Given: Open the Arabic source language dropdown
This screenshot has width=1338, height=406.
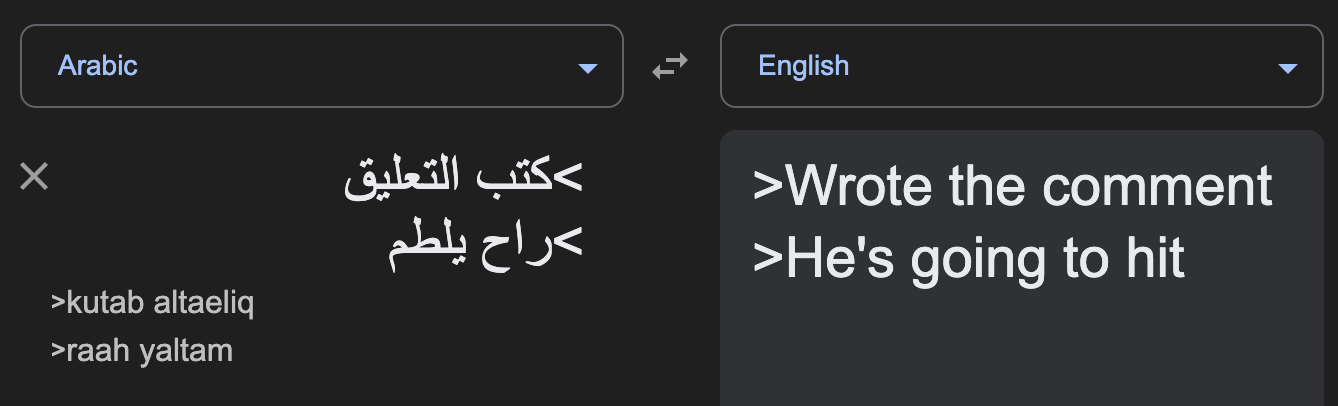Looking at the screenshot, I should click(x=321, y=67).
